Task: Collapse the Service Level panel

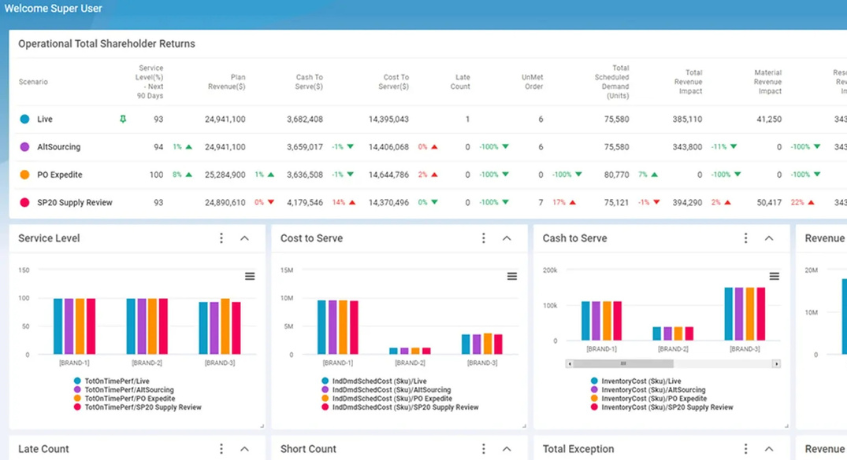Action: [245, 239]
